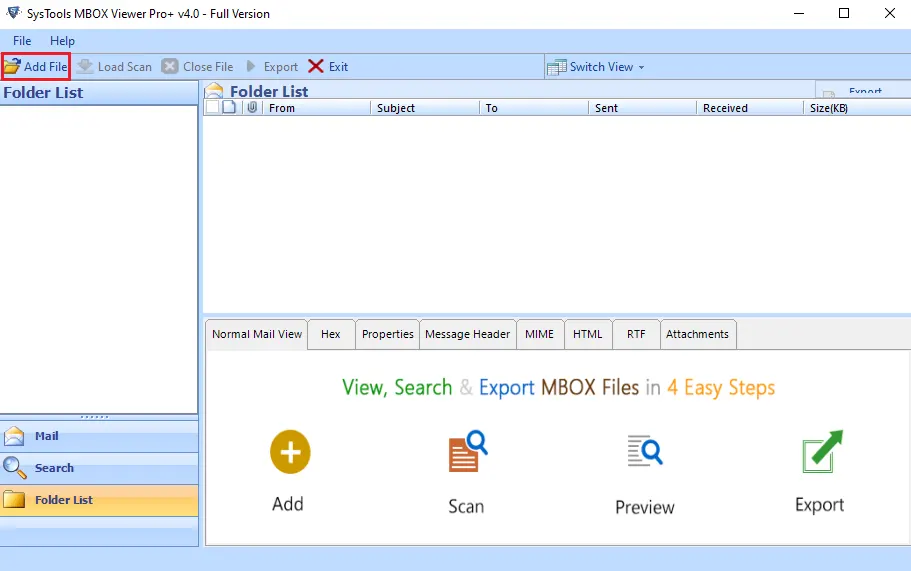Click the Preview step magnifier icon
This screenshot has width=911, height=571.
(x=645, y=451)
